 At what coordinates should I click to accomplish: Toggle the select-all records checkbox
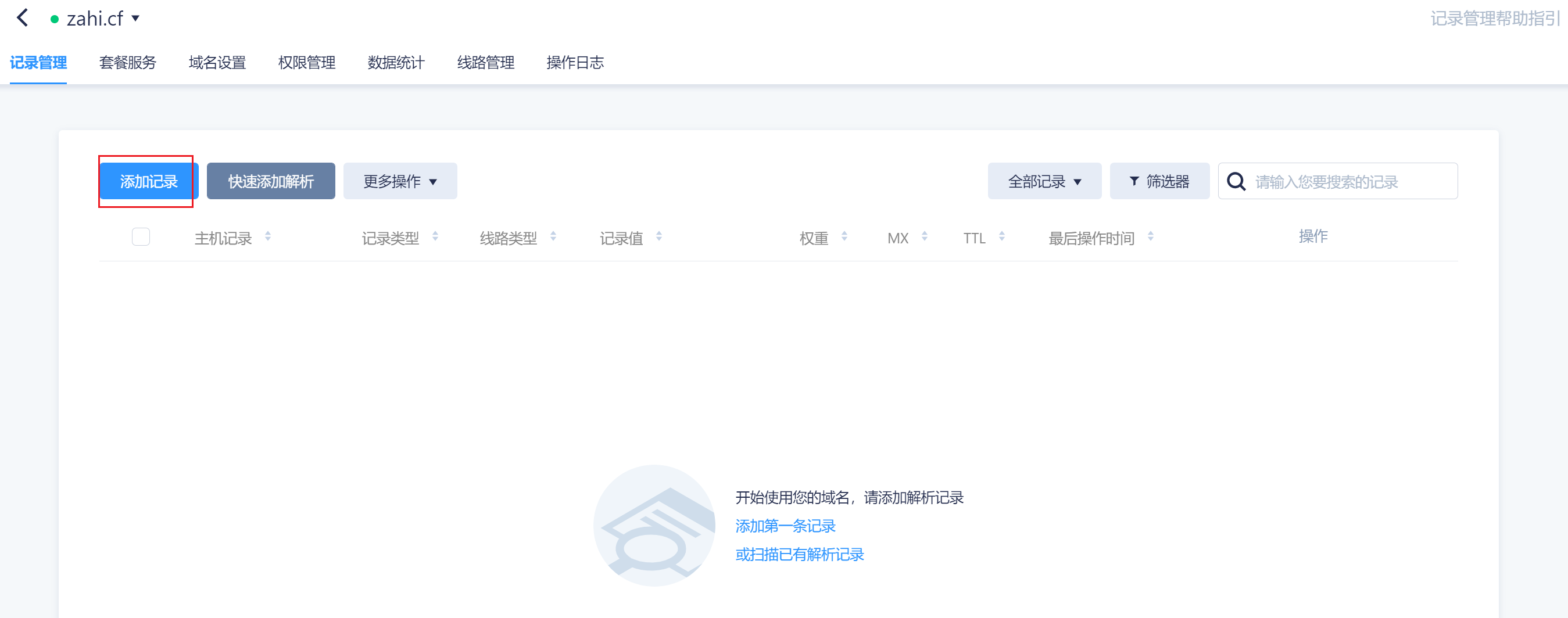point(141,236)
